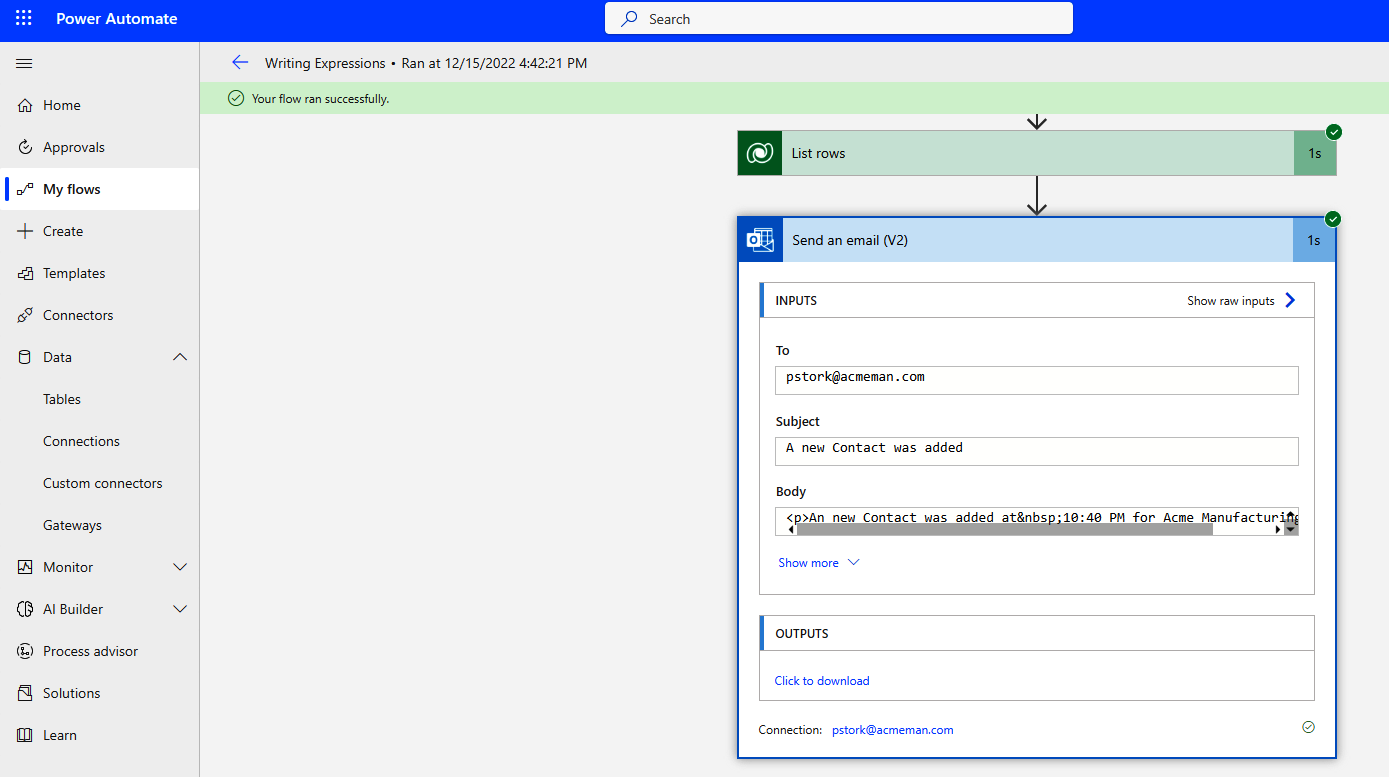
Task: Click the Connectors plug icon
Action: 25,315
